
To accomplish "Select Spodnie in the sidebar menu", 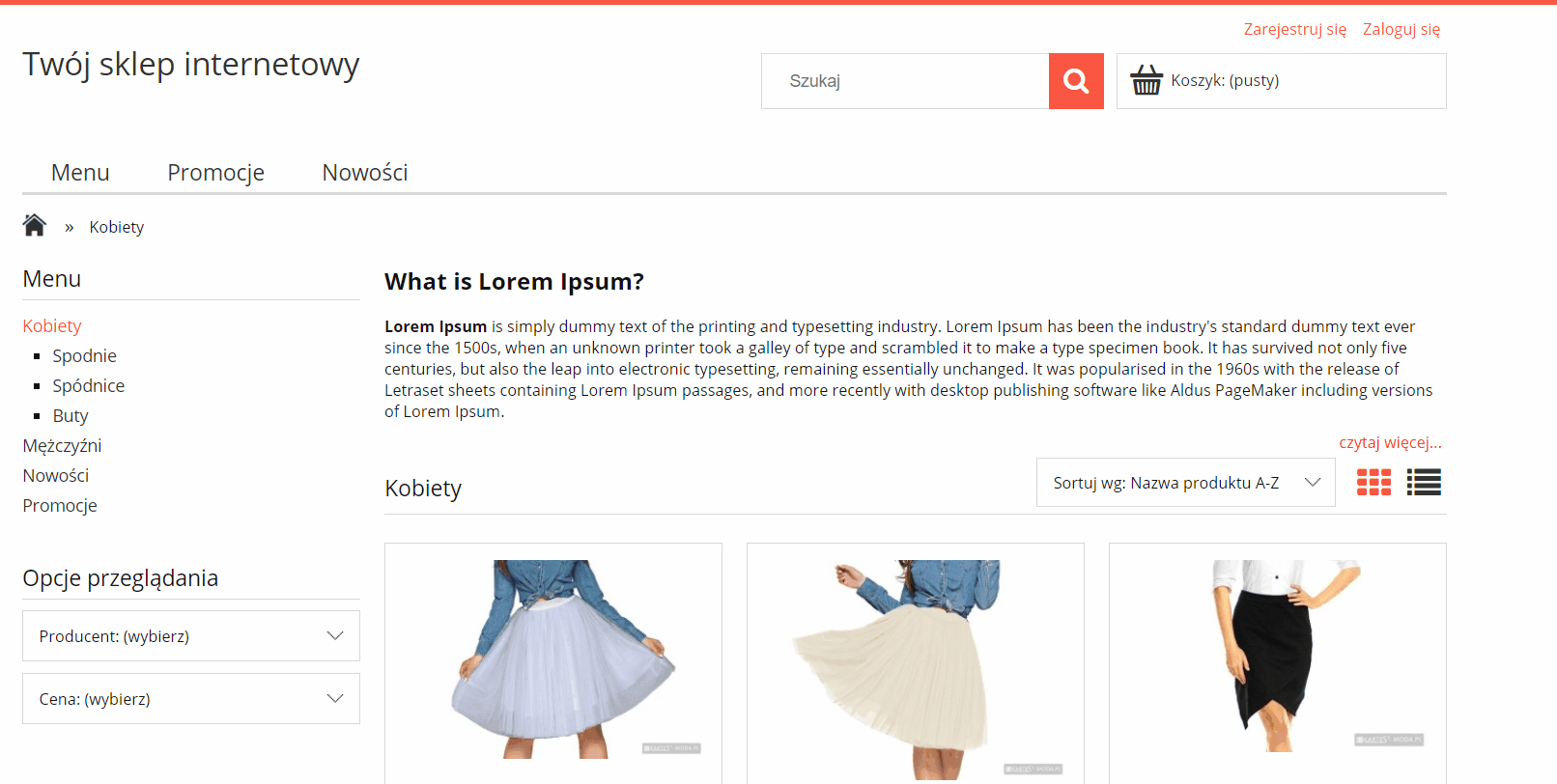I will coord(84,356).
